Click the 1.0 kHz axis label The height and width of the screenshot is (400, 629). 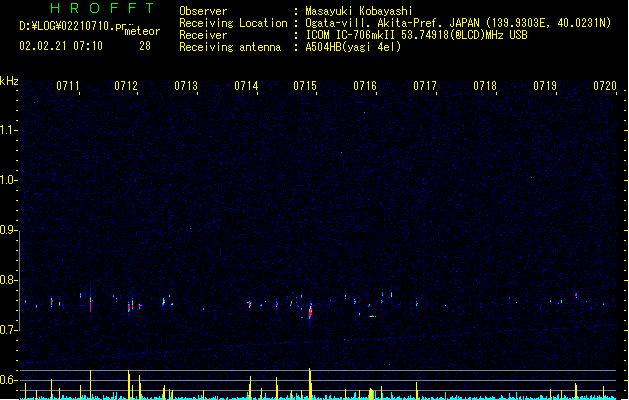(x=8, y=180)
